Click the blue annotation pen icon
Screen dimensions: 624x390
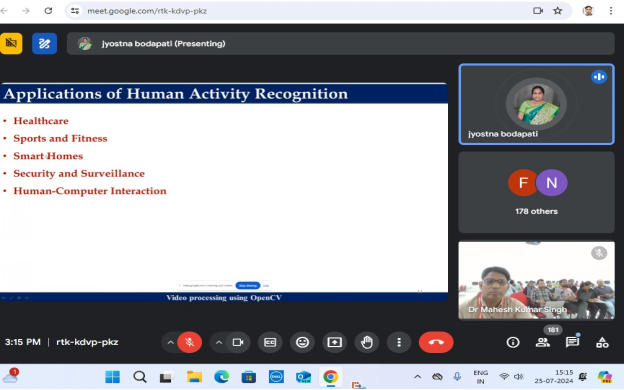click(44, 43)
